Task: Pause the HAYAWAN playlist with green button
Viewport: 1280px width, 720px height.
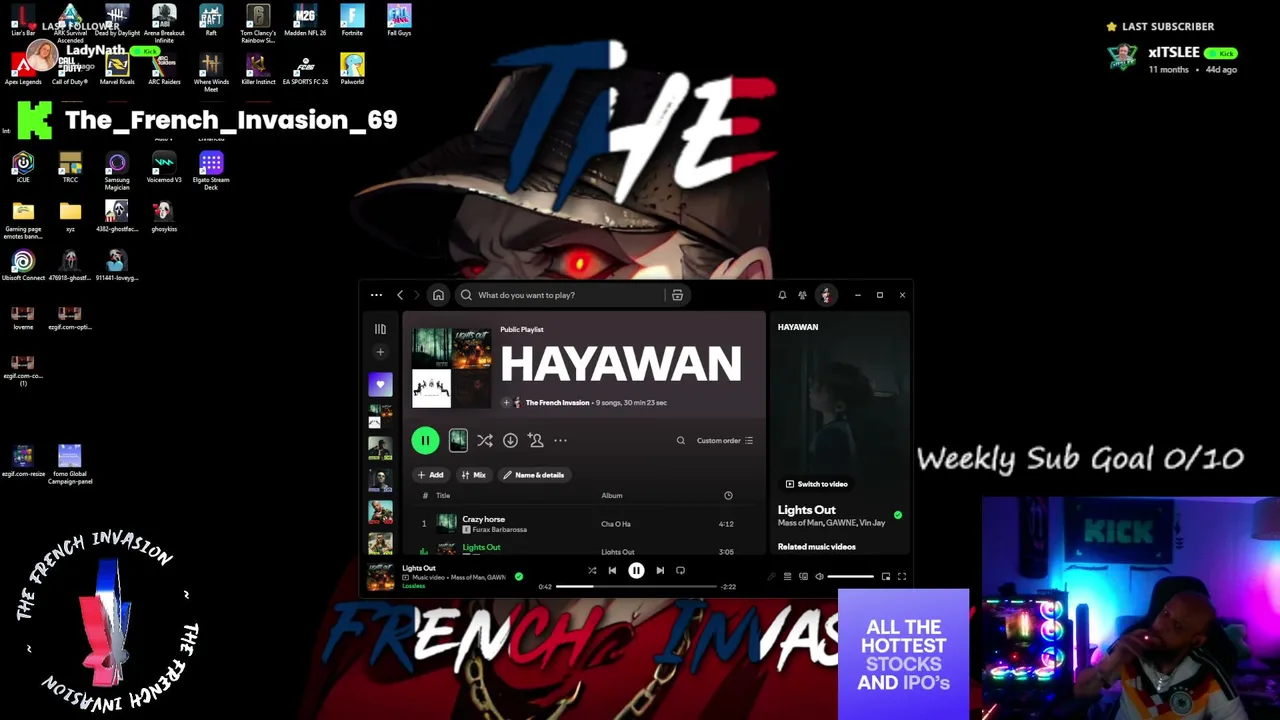Action: coord(425,440)
